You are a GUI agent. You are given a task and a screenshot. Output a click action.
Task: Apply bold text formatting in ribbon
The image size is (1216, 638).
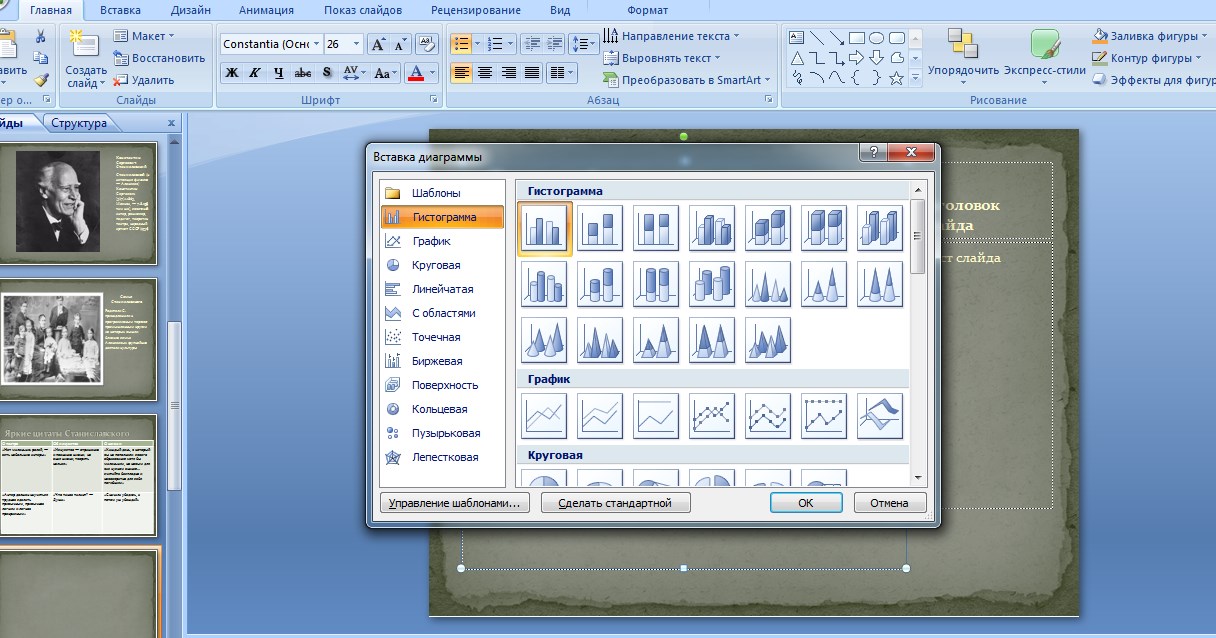tap(232, 73)
